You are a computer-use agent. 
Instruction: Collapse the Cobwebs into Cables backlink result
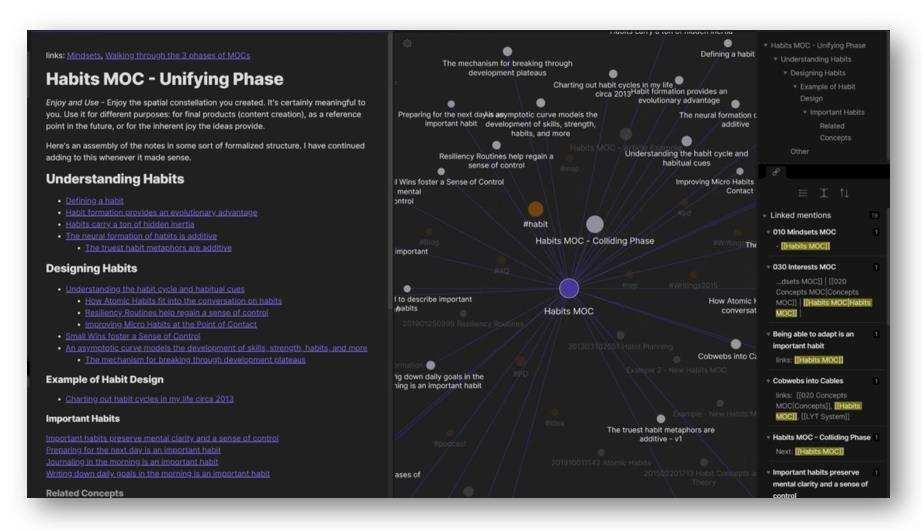click(x=765, y=380)
